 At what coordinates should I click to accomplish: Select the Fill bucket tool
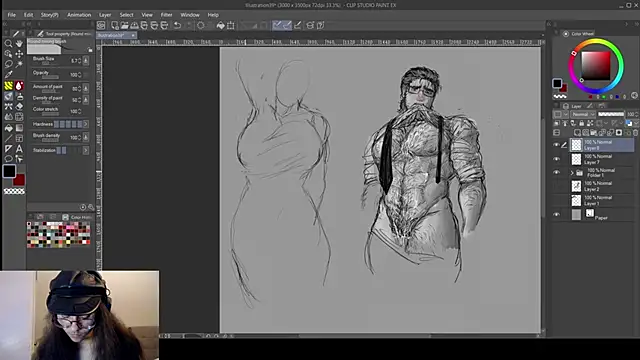(x=8, y=128)
